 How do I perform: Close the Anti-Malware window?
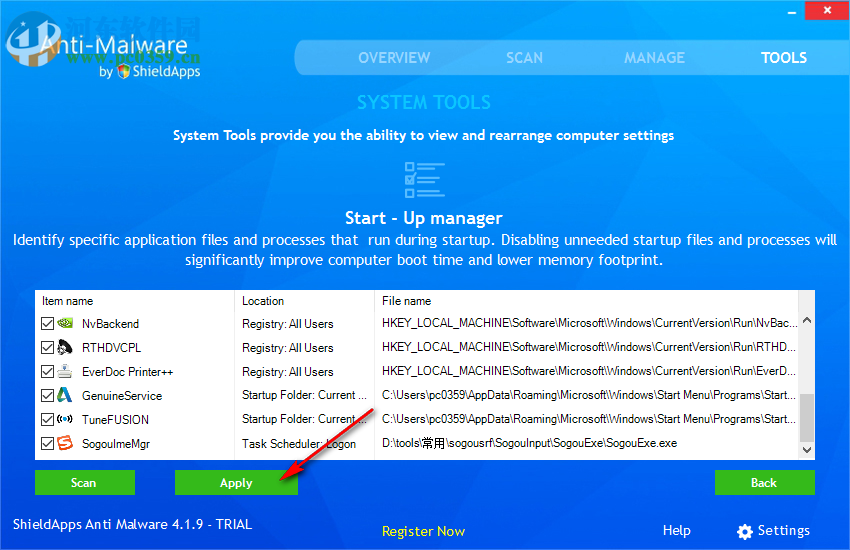point(827,10)
